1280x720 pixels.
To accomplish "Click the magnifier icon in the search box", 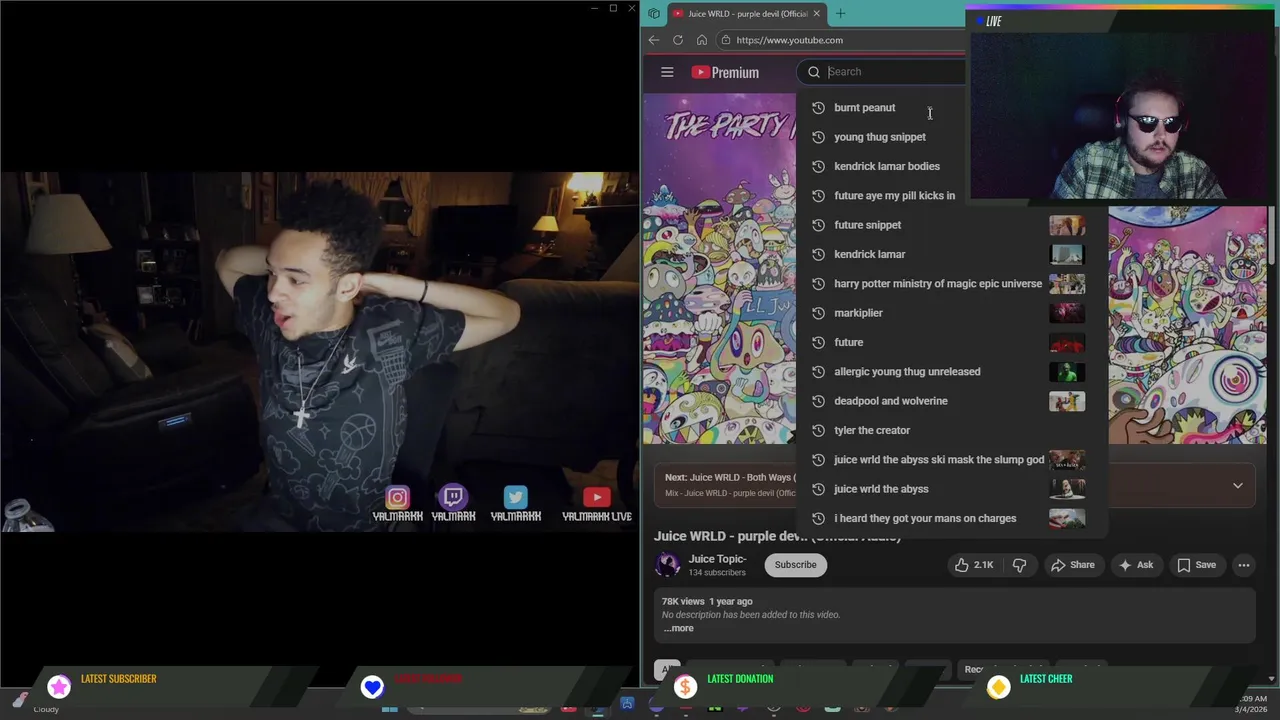I will (x=814, y=72).
